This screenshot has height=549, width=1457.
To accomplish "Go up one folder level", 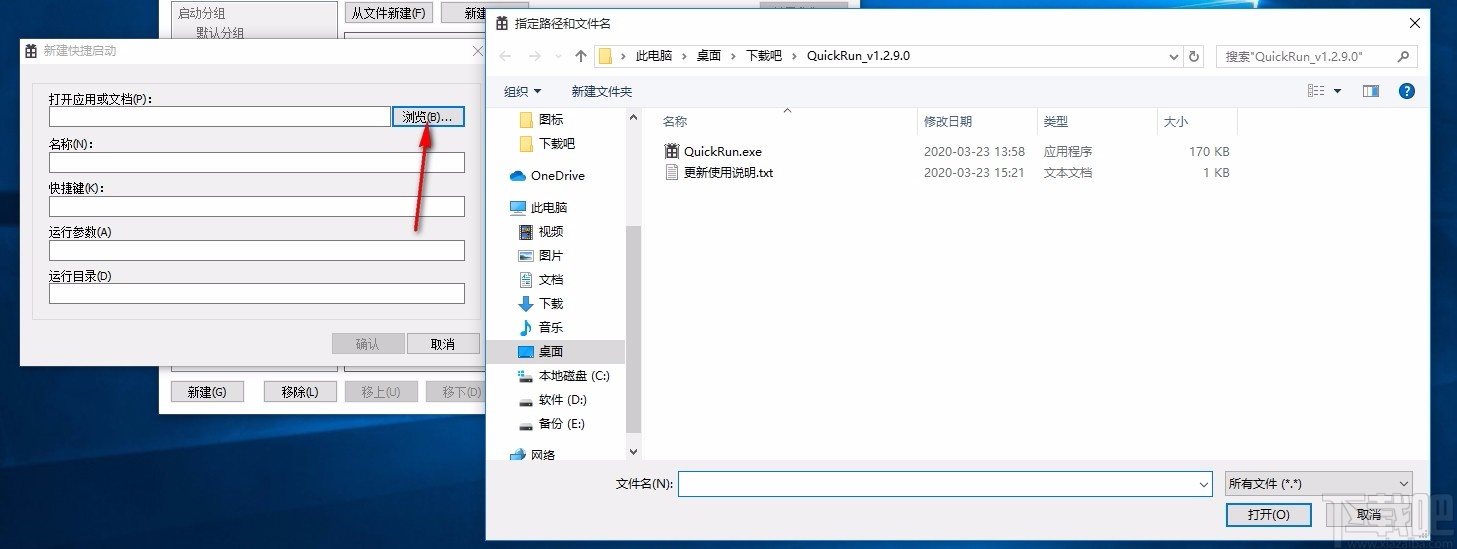I will [x=581, y=57].
